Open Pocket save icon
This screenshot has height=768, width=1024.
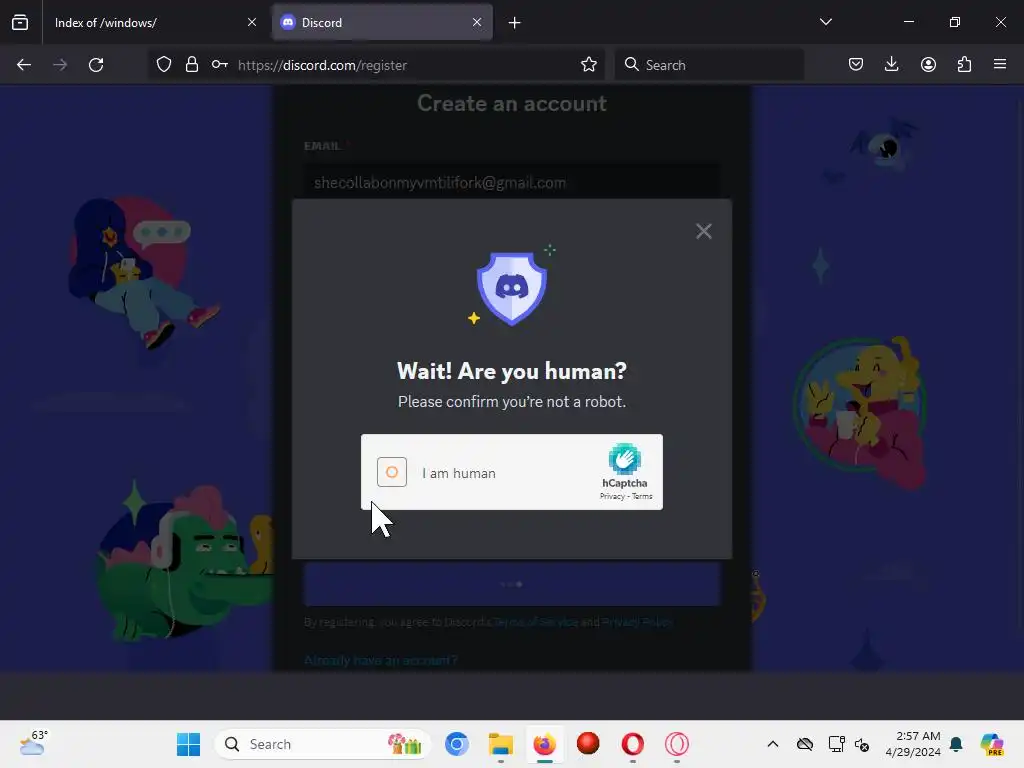tap(856, 65)
